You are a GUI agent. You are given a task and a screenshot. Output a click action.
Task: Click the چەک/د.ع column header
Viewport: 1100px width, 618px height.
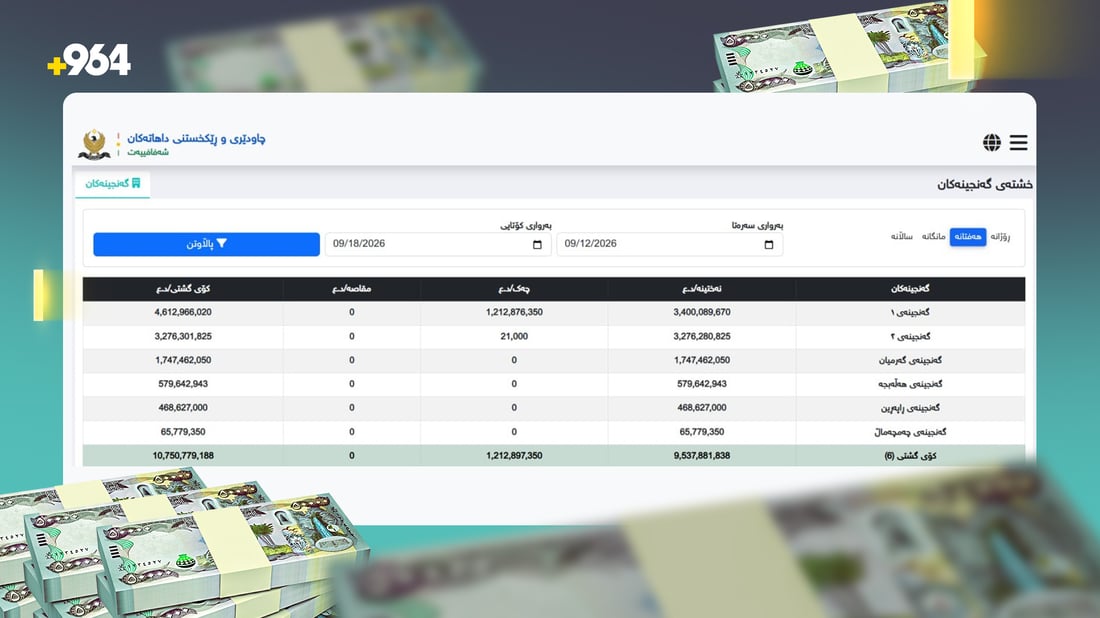pyautogui.click(x=514, y=288)
